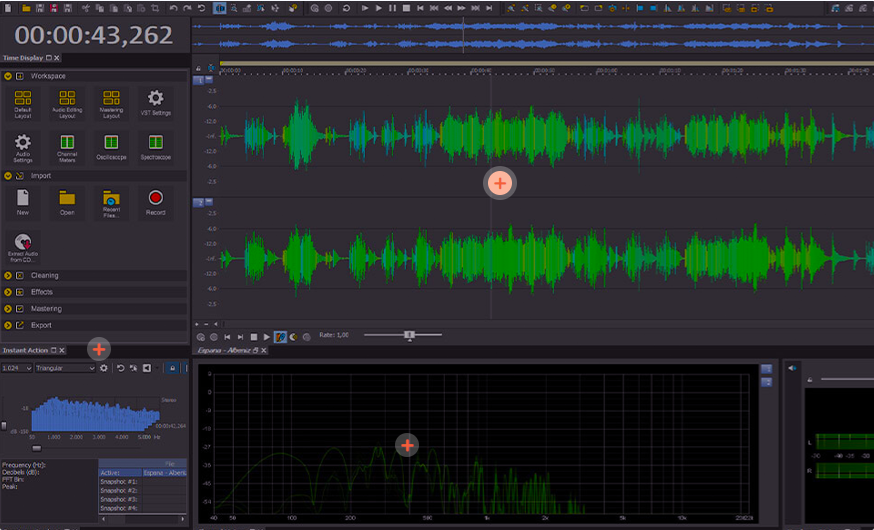Expand the Cleaning section

pyautogui.click(x=8, y=275)
